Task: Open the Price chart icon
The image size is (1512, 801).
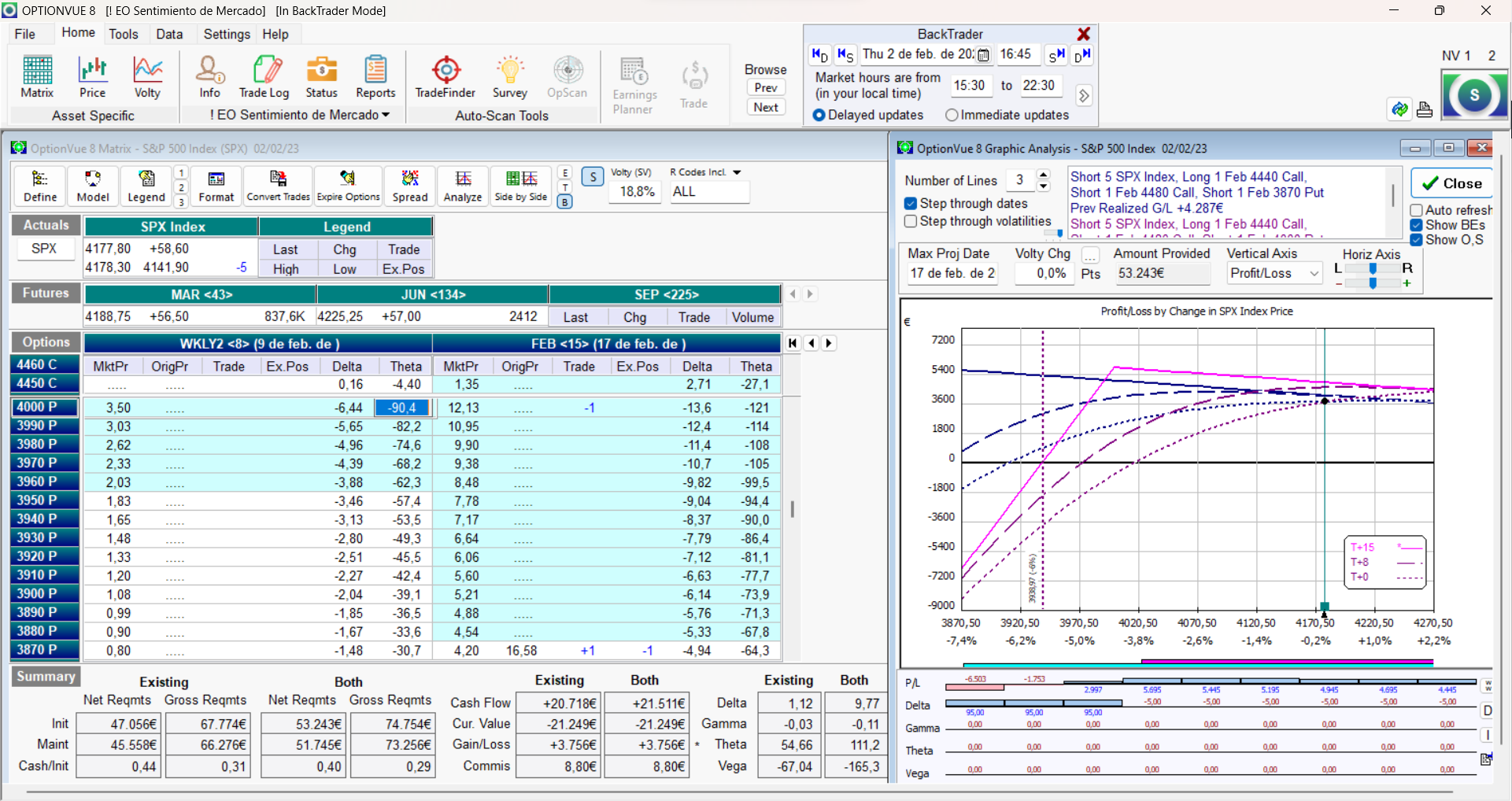Action: (92, 77)
